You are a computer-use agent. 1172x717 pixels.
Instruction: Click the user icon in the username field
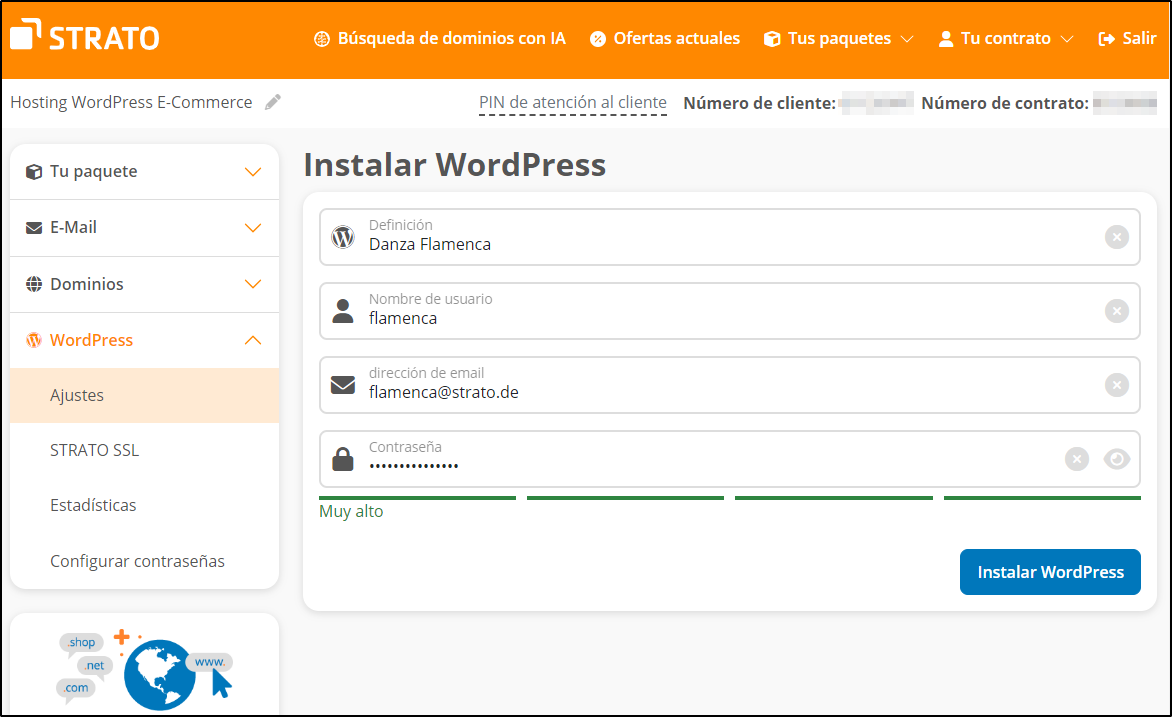344,311
